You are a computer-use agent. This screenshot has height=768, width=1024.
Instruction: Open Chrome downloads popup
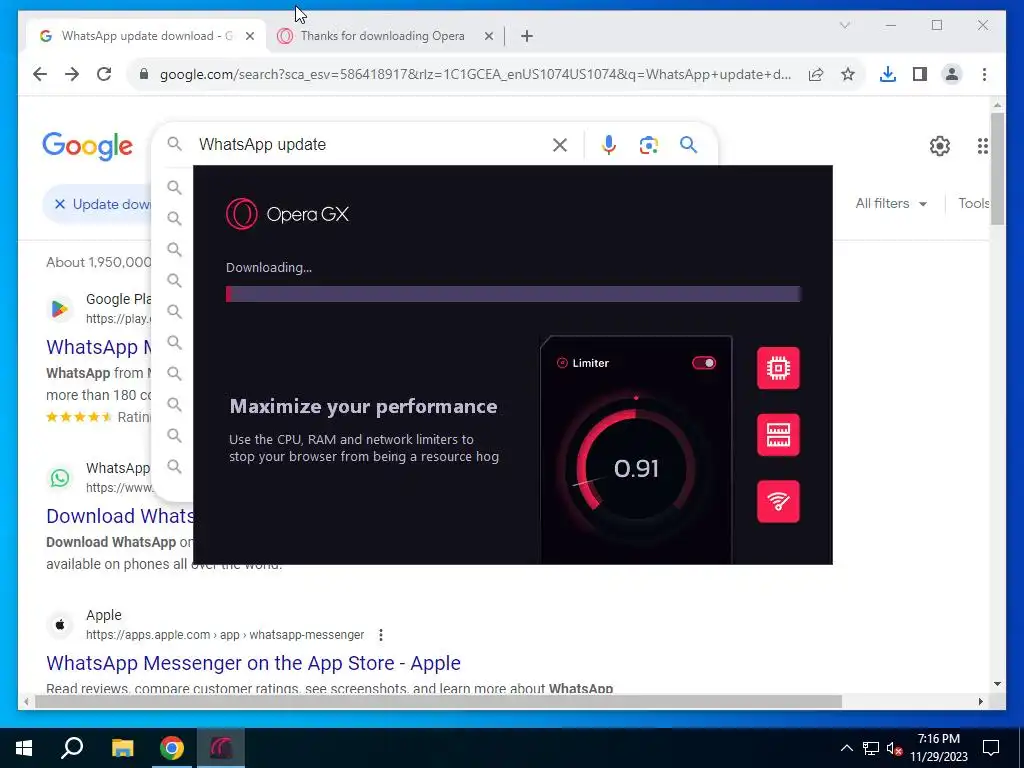(x=888, y=74)
